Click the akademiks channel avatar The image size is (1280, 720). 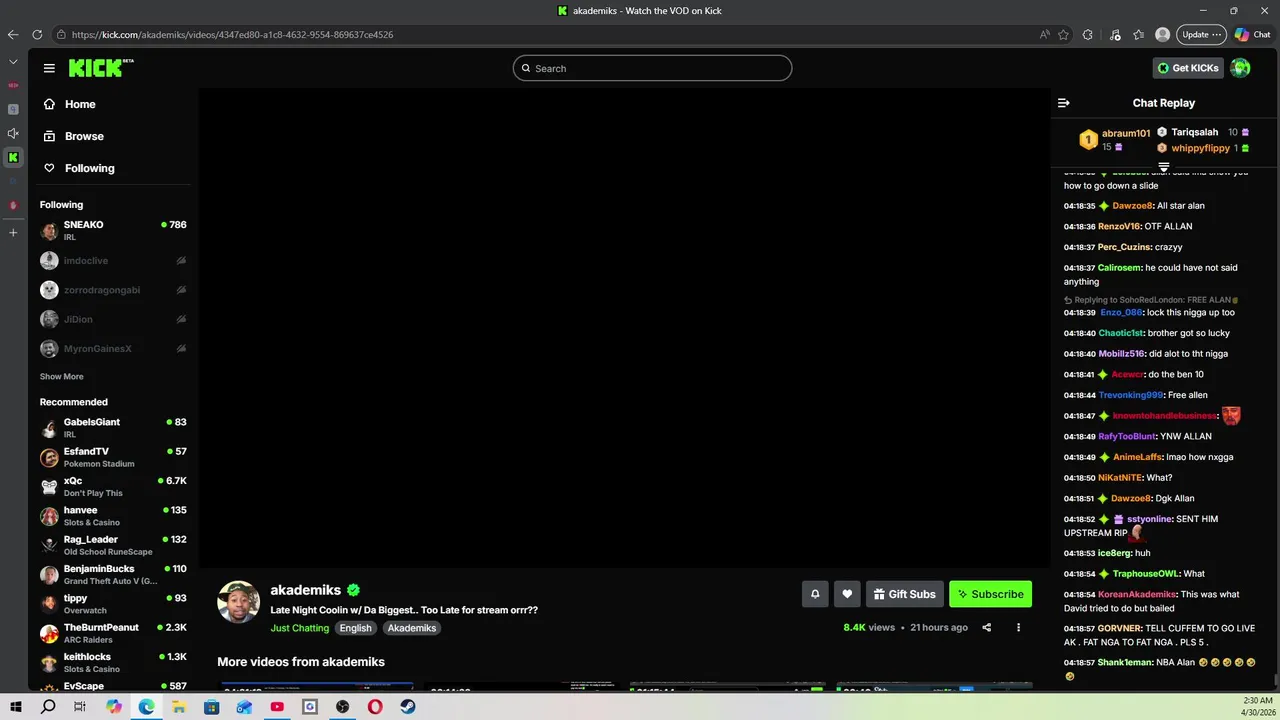[239, 602]
